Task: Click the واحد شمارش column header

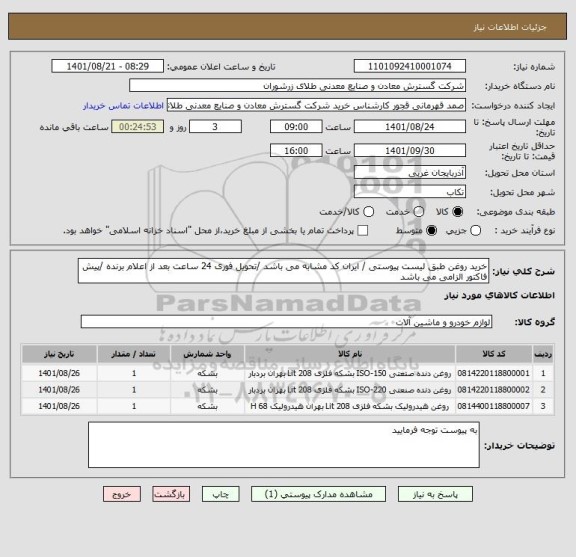Action: [208, 354]
